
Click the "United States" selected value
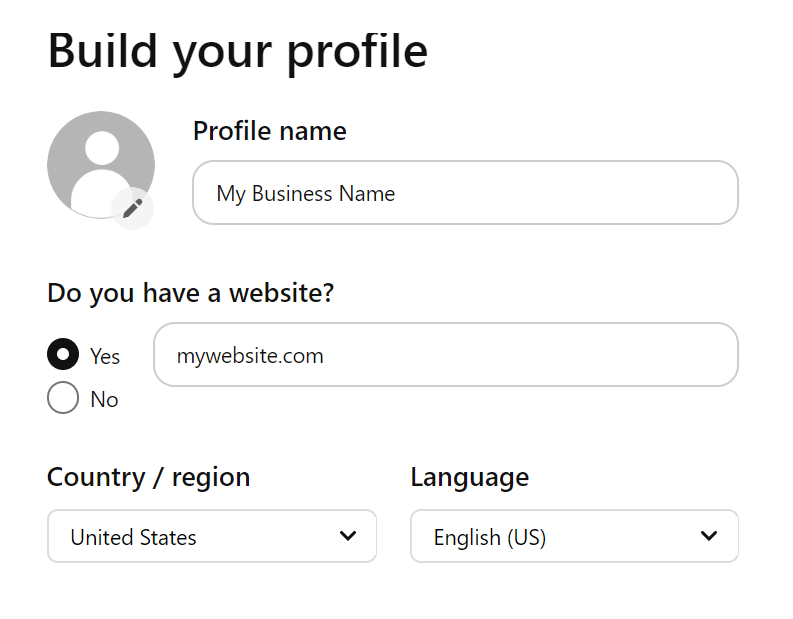pos(133,538)
